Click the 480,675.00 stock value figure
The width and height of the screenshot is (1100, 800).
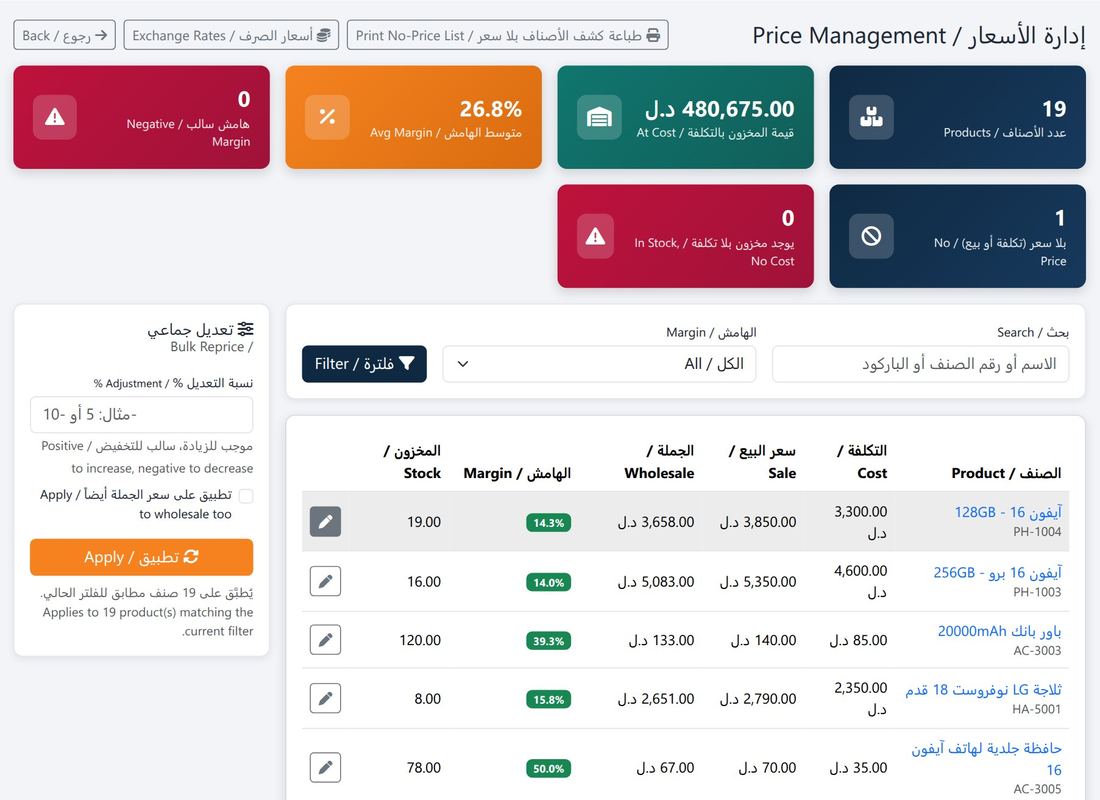pyautogui.click(x=719, y=109)
